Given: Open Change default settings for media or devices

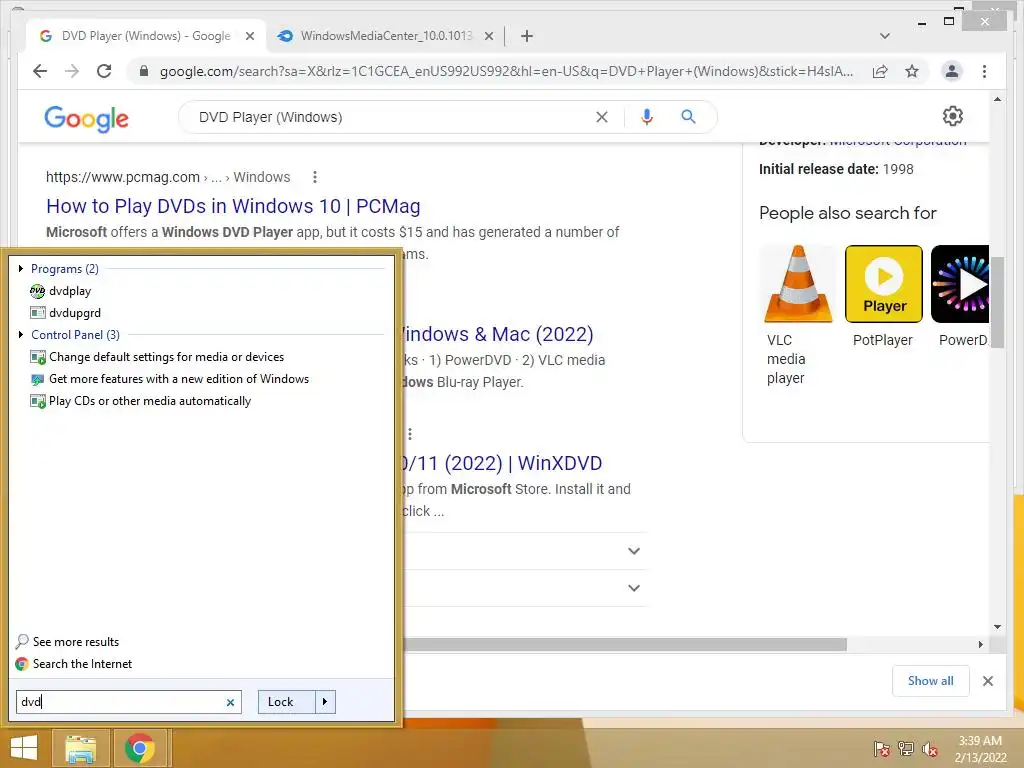Looking at the screenshot, I should tap(157, 357).
